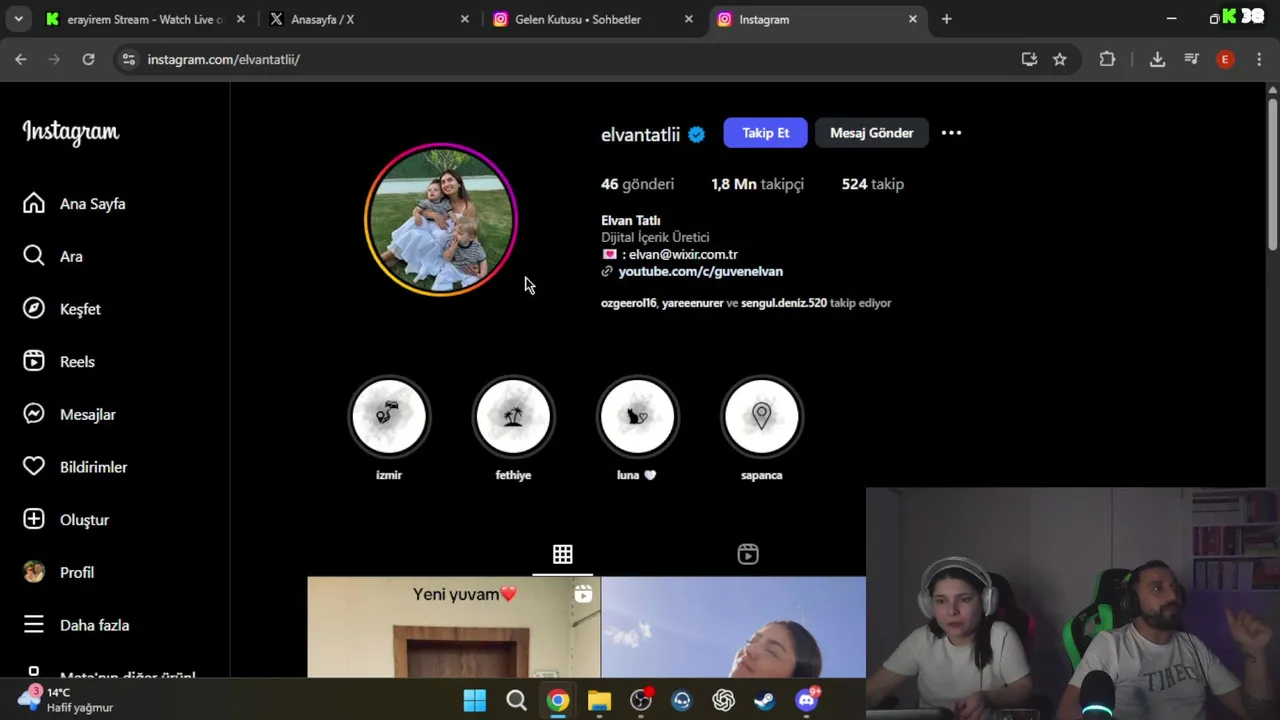Click Oluştur to create a post

pos(67,520)
